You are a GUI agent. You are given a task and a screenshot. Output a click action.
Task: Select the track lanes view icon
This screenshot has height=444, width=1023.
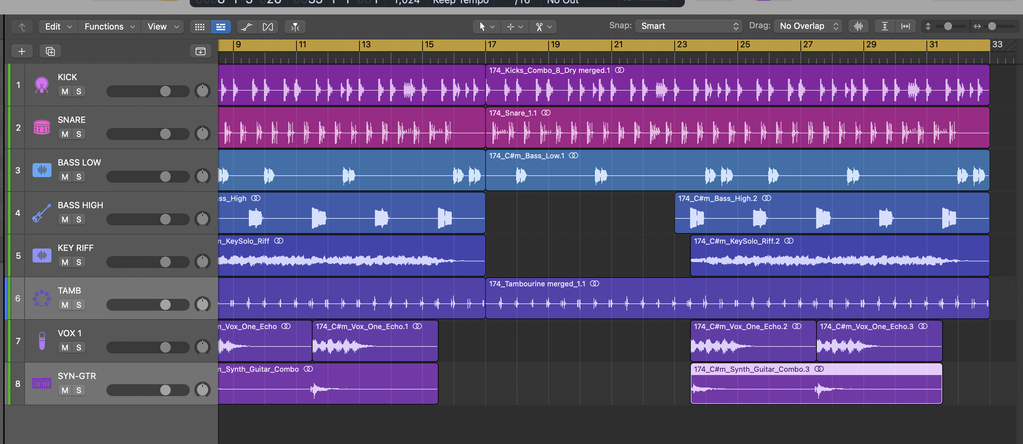(x=221, y=27)
